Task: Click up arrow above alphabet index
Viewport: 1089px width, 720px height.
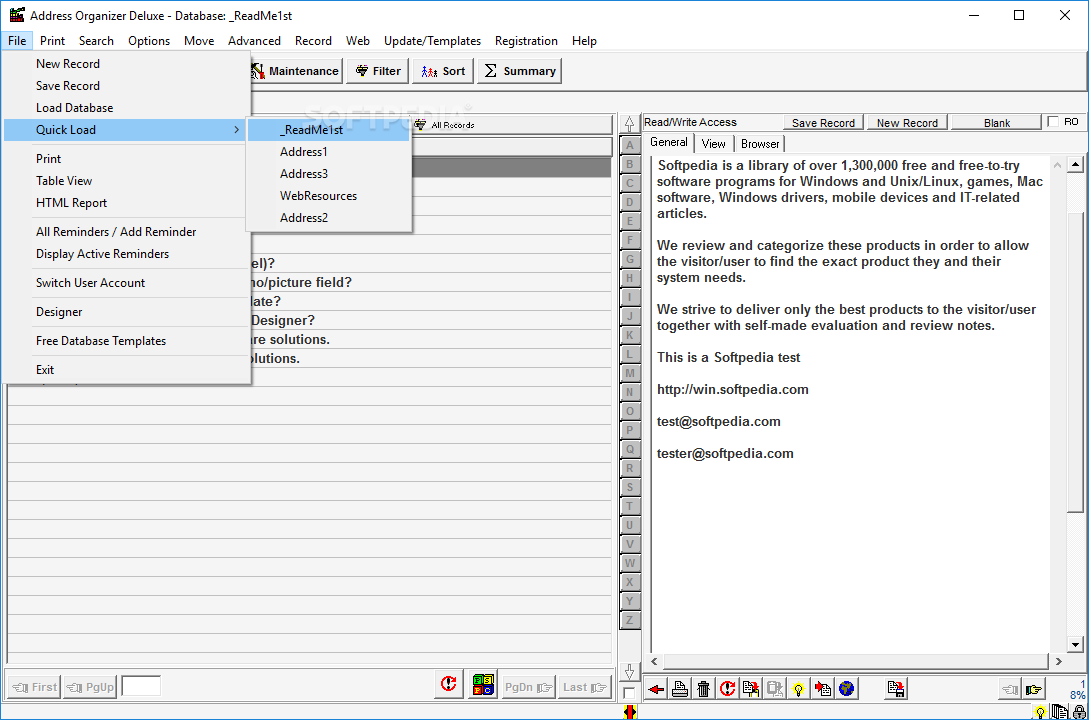Action: point(629,124)
